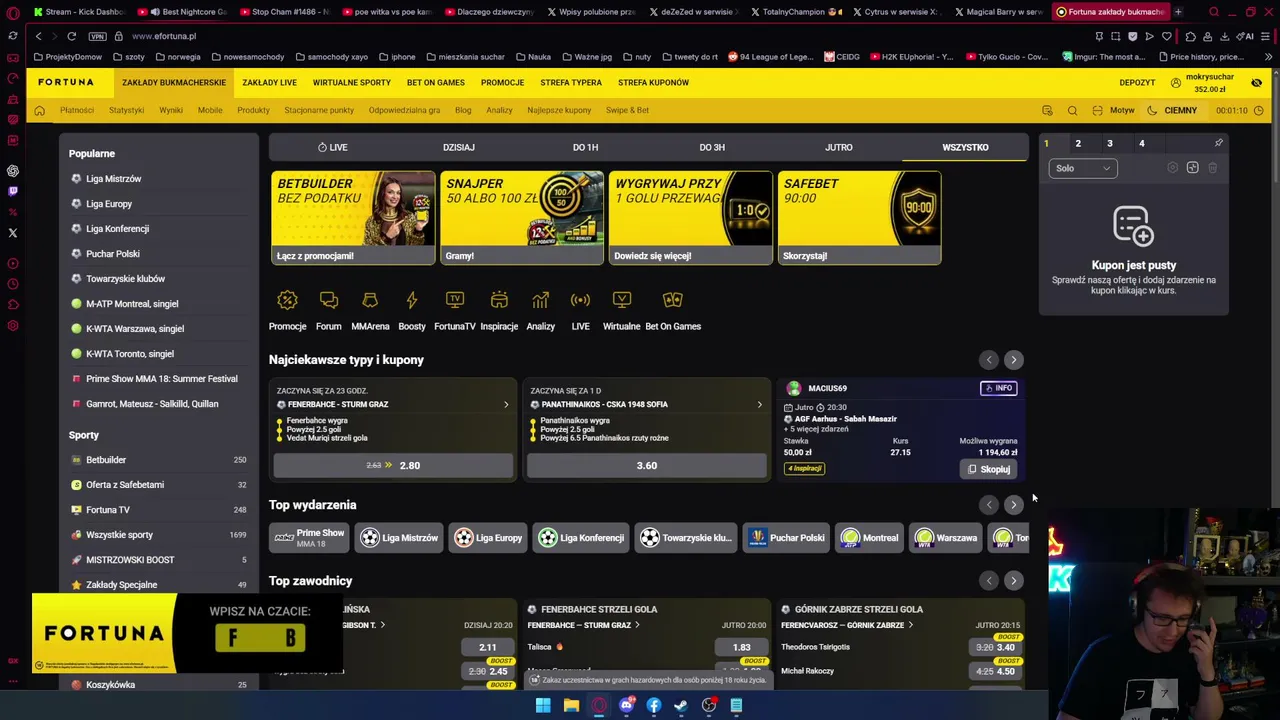Clear betslip with the trash icon

click(1213, 168)
